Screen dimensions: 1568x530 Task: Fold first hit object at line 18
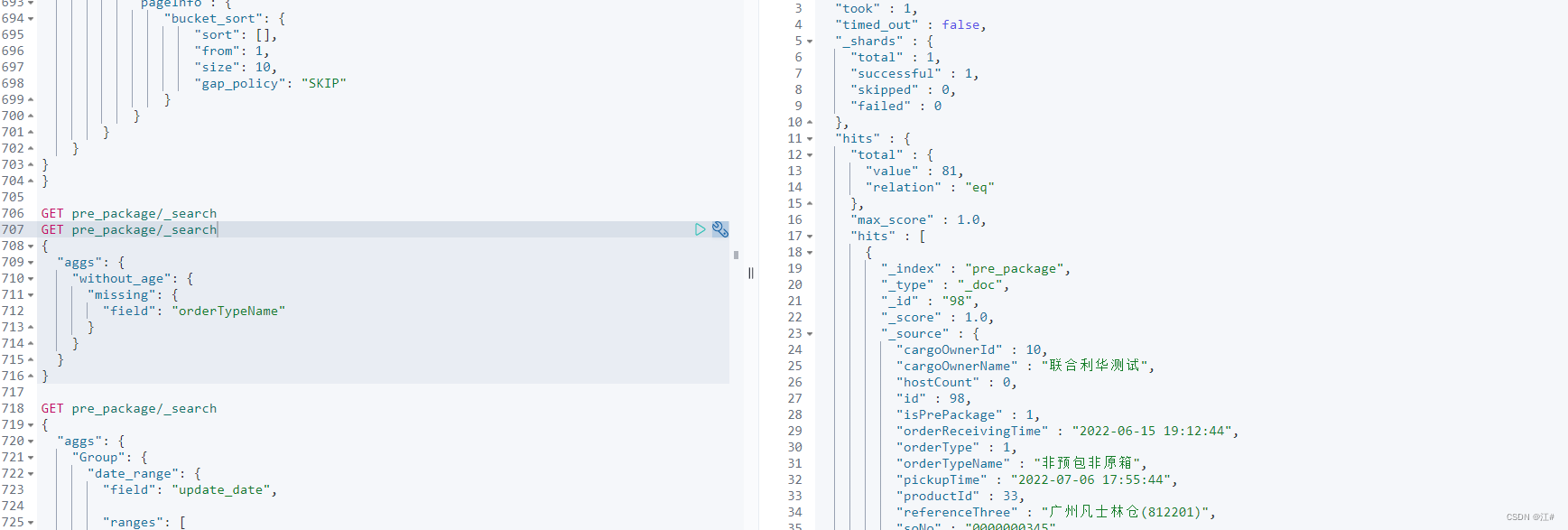(810, 252)
